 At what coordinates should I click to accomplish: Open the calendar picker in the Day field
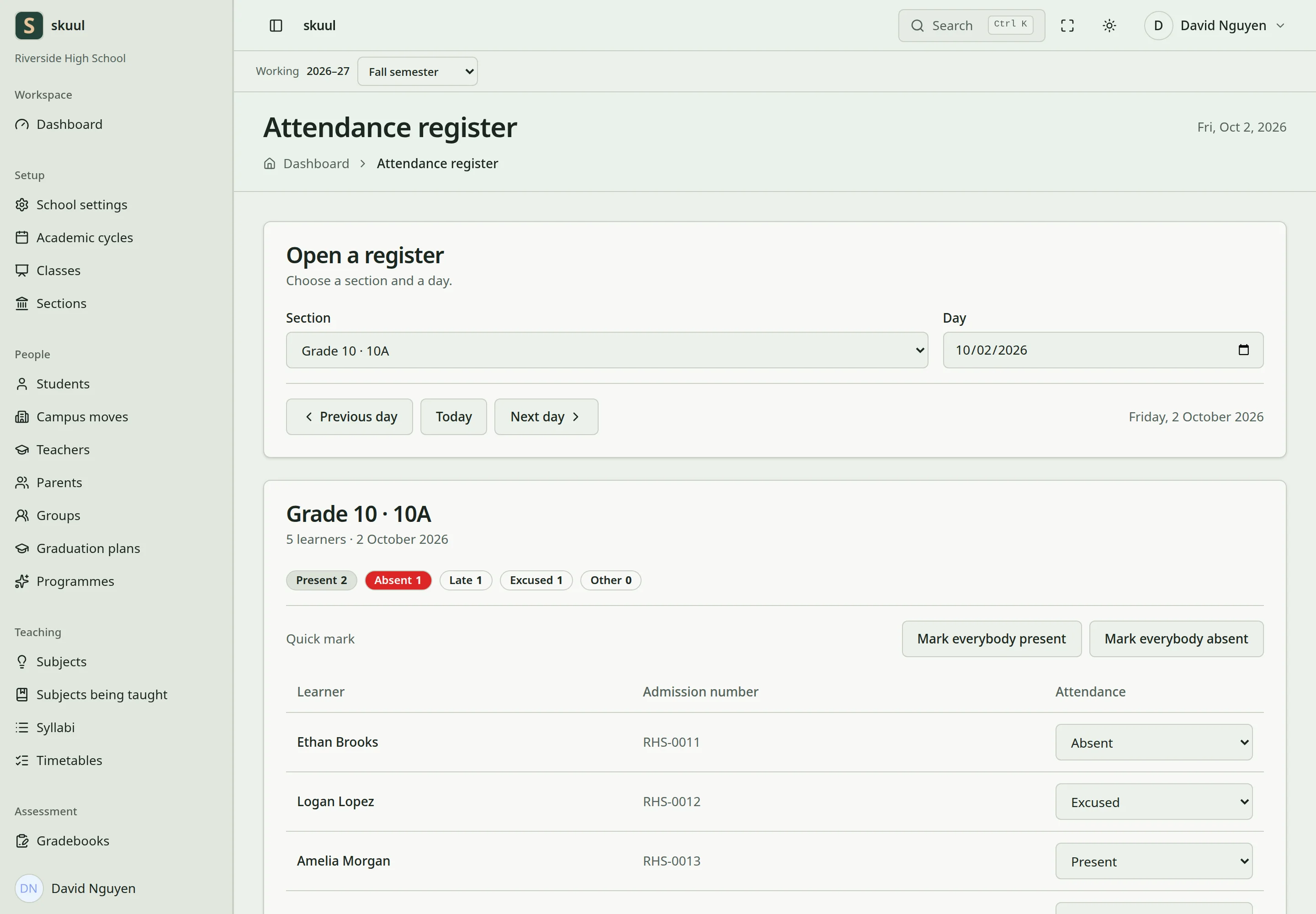point(1243,350)
